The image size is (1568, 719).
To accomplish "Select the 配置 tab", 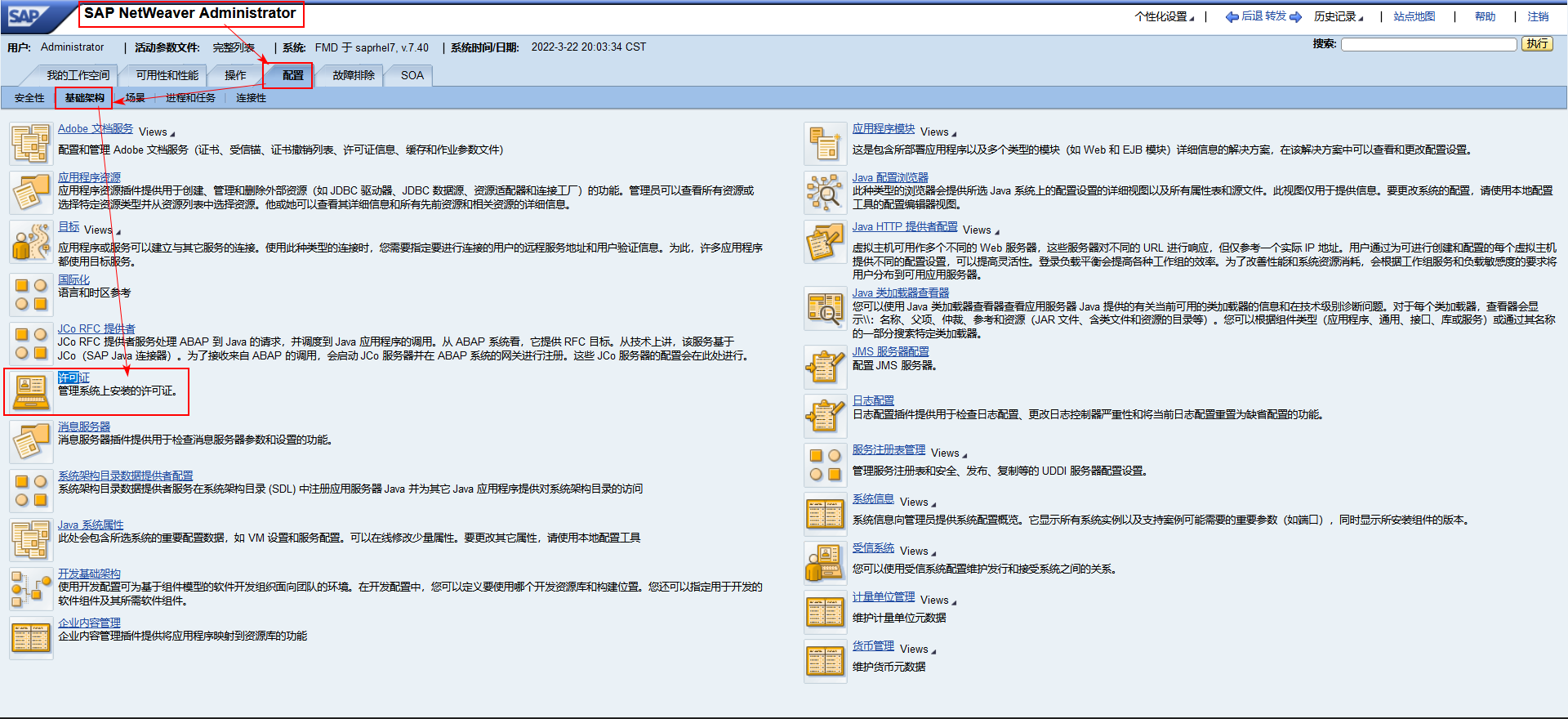I will pos(292,75).
